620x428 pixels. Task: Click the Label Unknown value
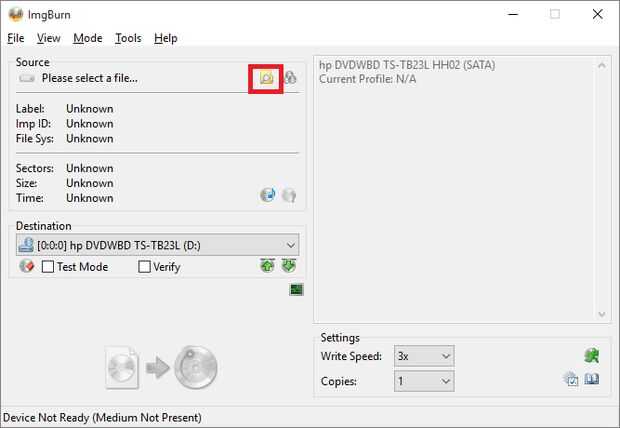click(x=90, y=109)
